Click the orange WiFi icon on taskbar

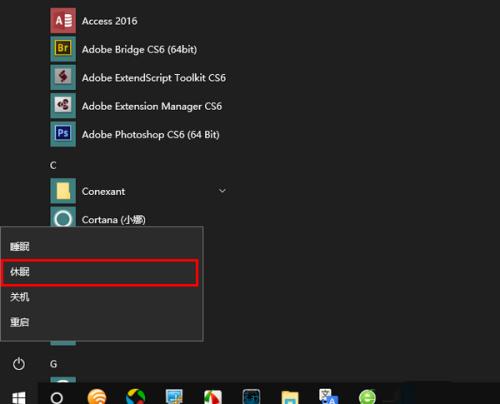click(x=97, y=397)
